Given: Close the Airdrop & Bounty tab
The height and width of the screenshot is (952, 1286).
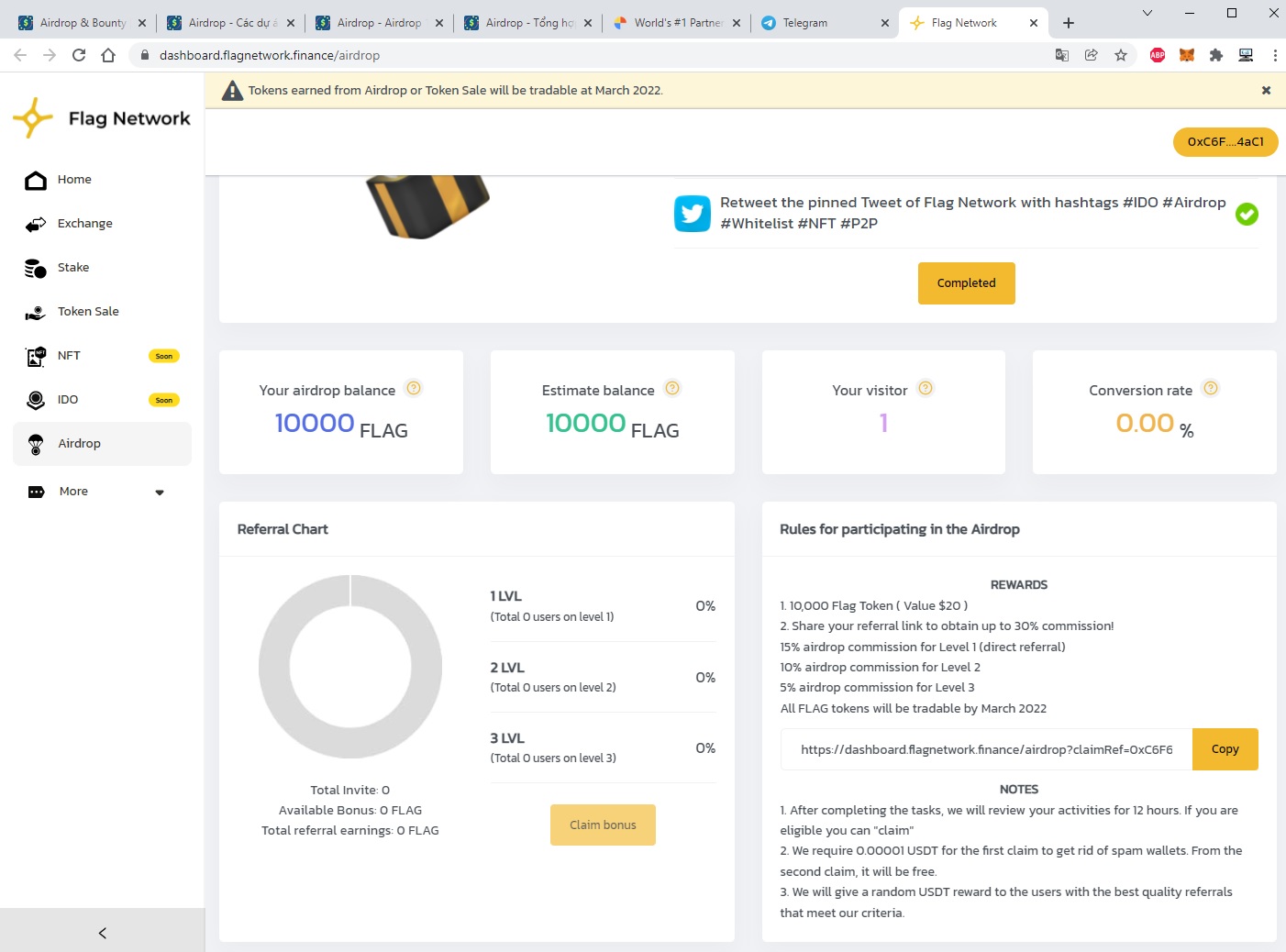Looking at the screenshot, I should point(141,23).
